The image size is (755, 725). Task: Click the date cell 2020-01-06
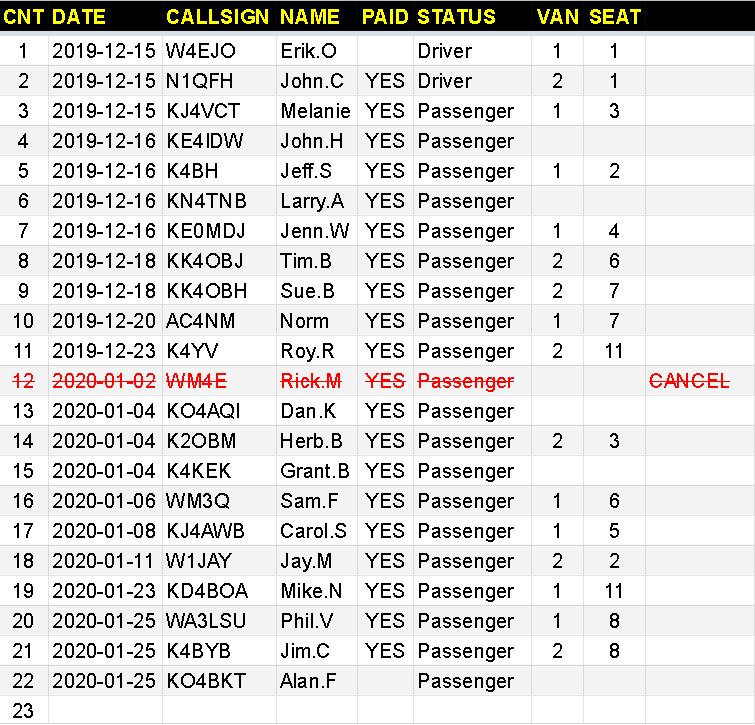[104, 501]
